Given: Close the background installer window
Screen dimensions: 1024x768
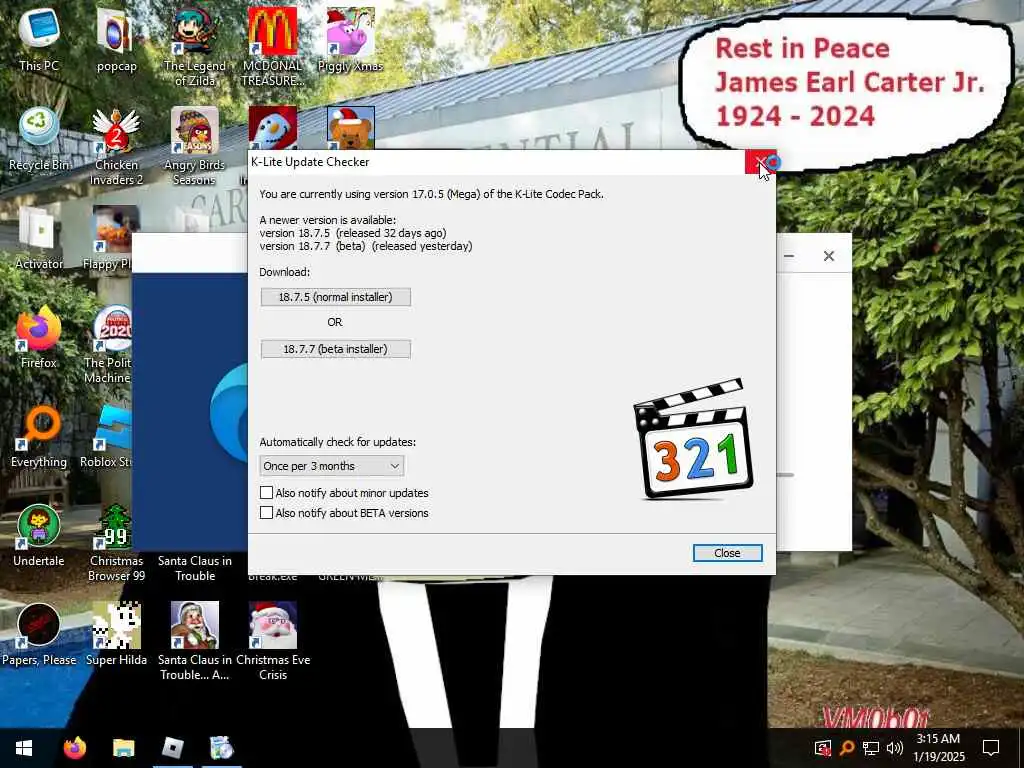Looking at the screenshot, I should 829,256.
